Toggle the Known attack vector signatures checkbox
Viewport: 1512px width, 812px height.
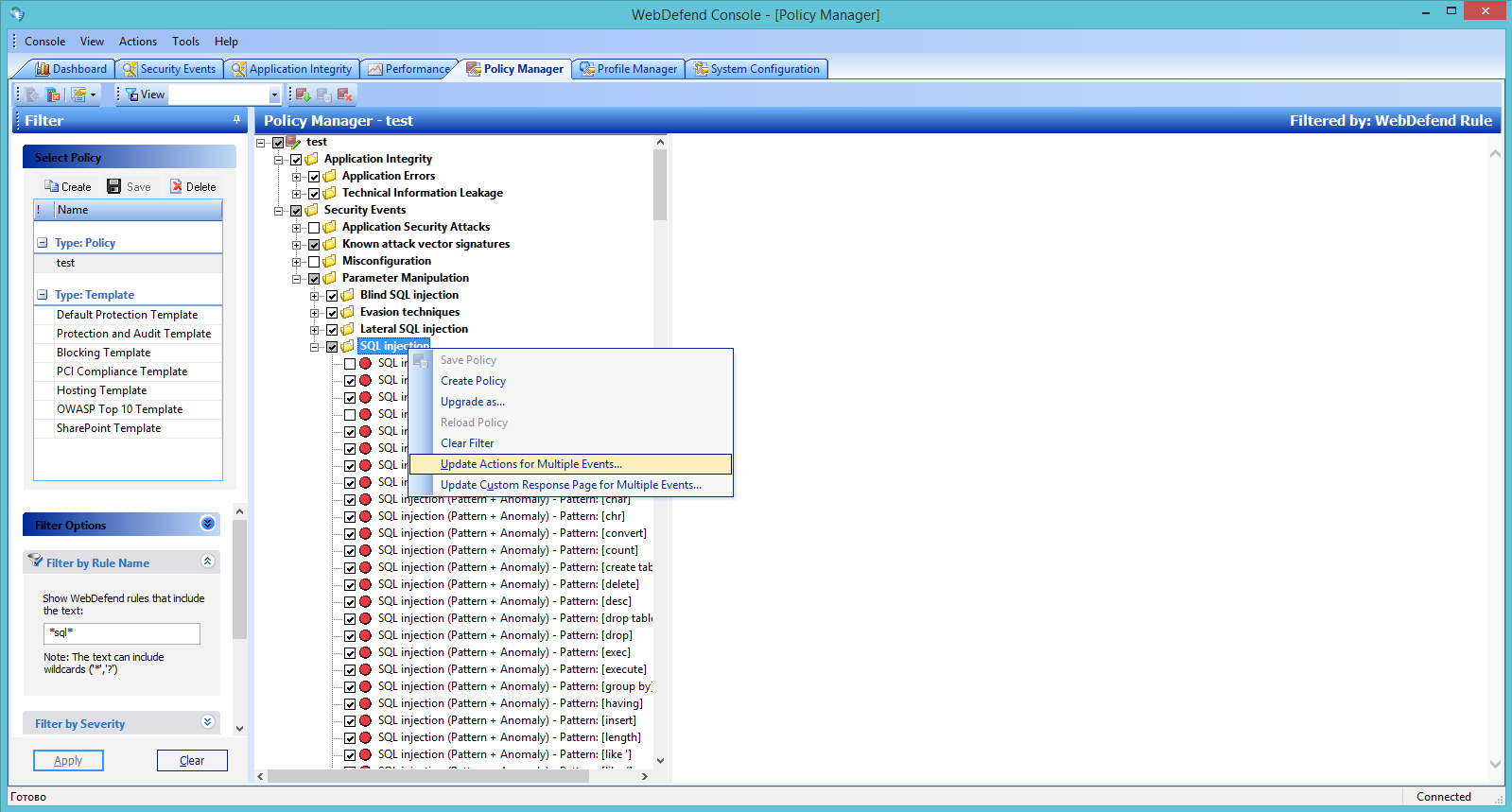[314, 245]
